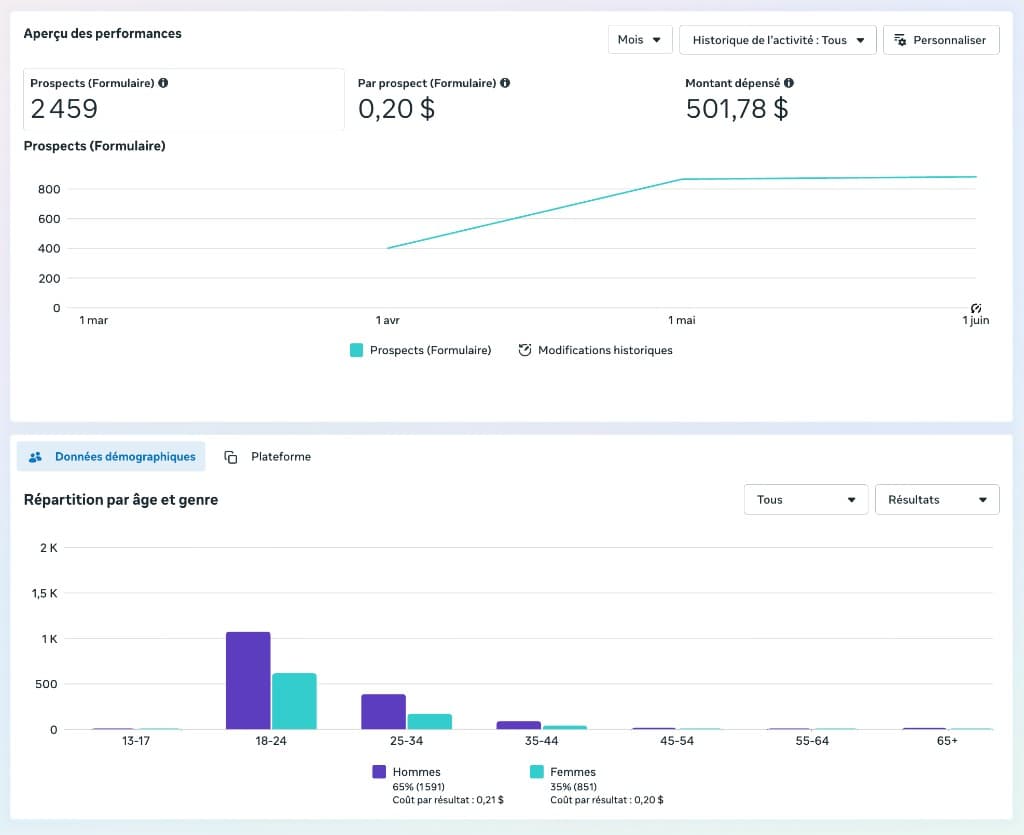Click the 55-64 age group label

pyautogui.click(x=812, y=741)
